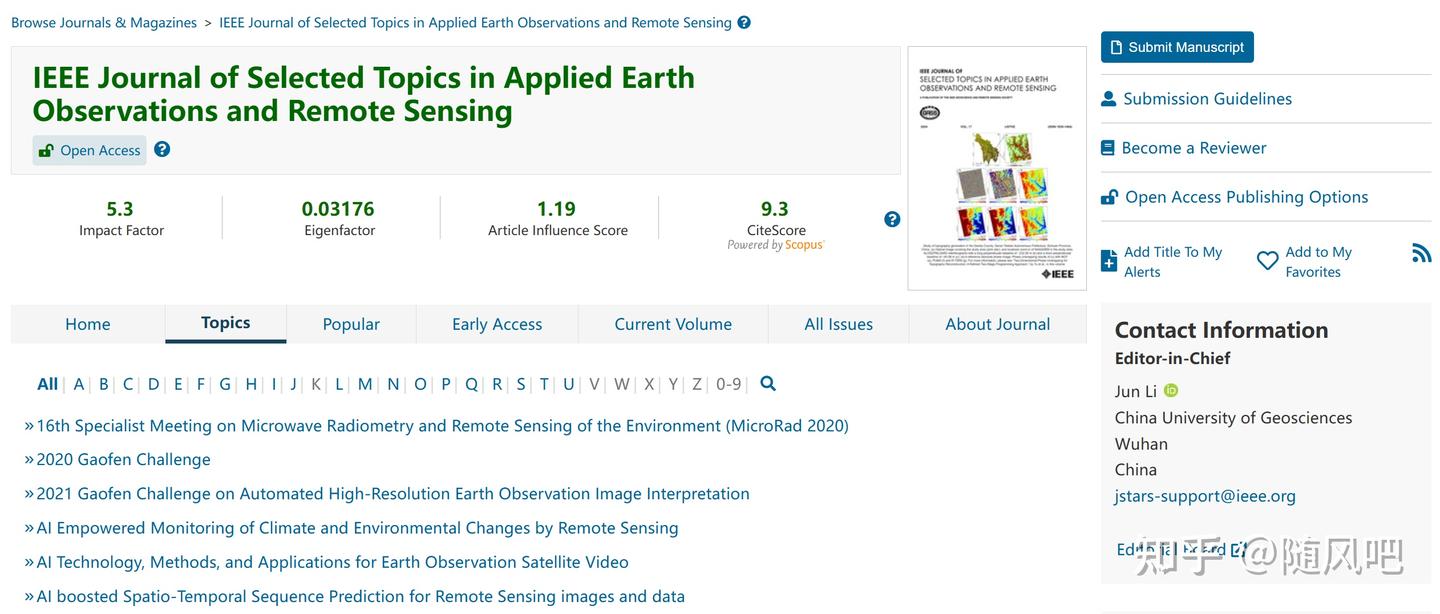Open the Submission Guidelines link
Screen dimensions: 1440x614
point(1207,99)
